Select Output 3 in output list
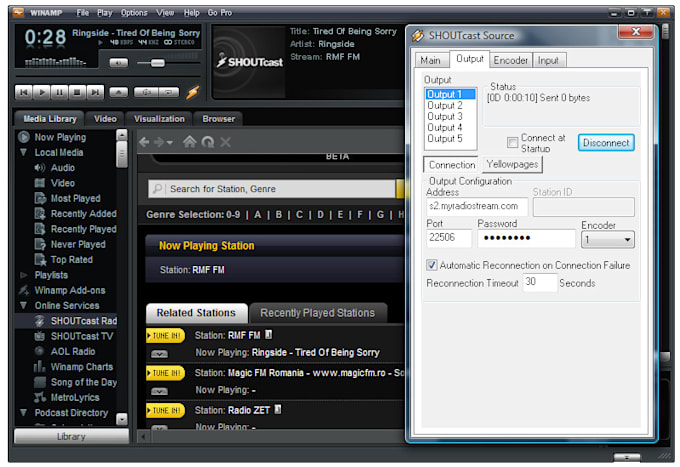This screenshot has height=467, width=680. pos(445,116)
